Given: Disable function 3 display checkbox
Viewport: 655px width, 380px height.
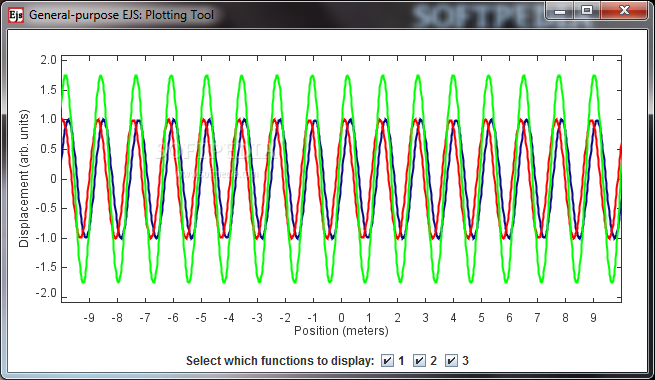Looking at the screenshot, I should (451, 360).
